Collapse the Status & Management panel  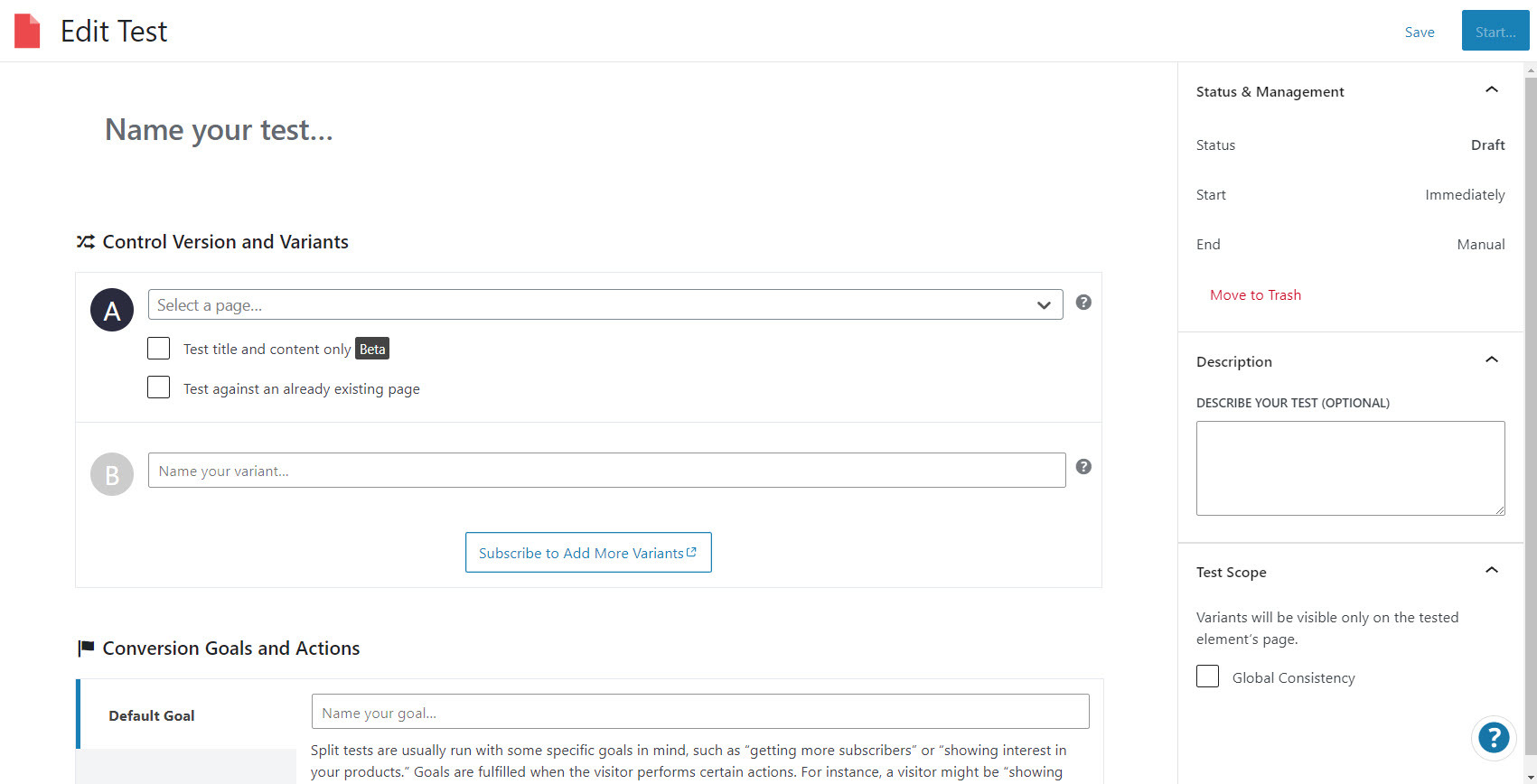pyautogui.click(x=1492, y=89)
